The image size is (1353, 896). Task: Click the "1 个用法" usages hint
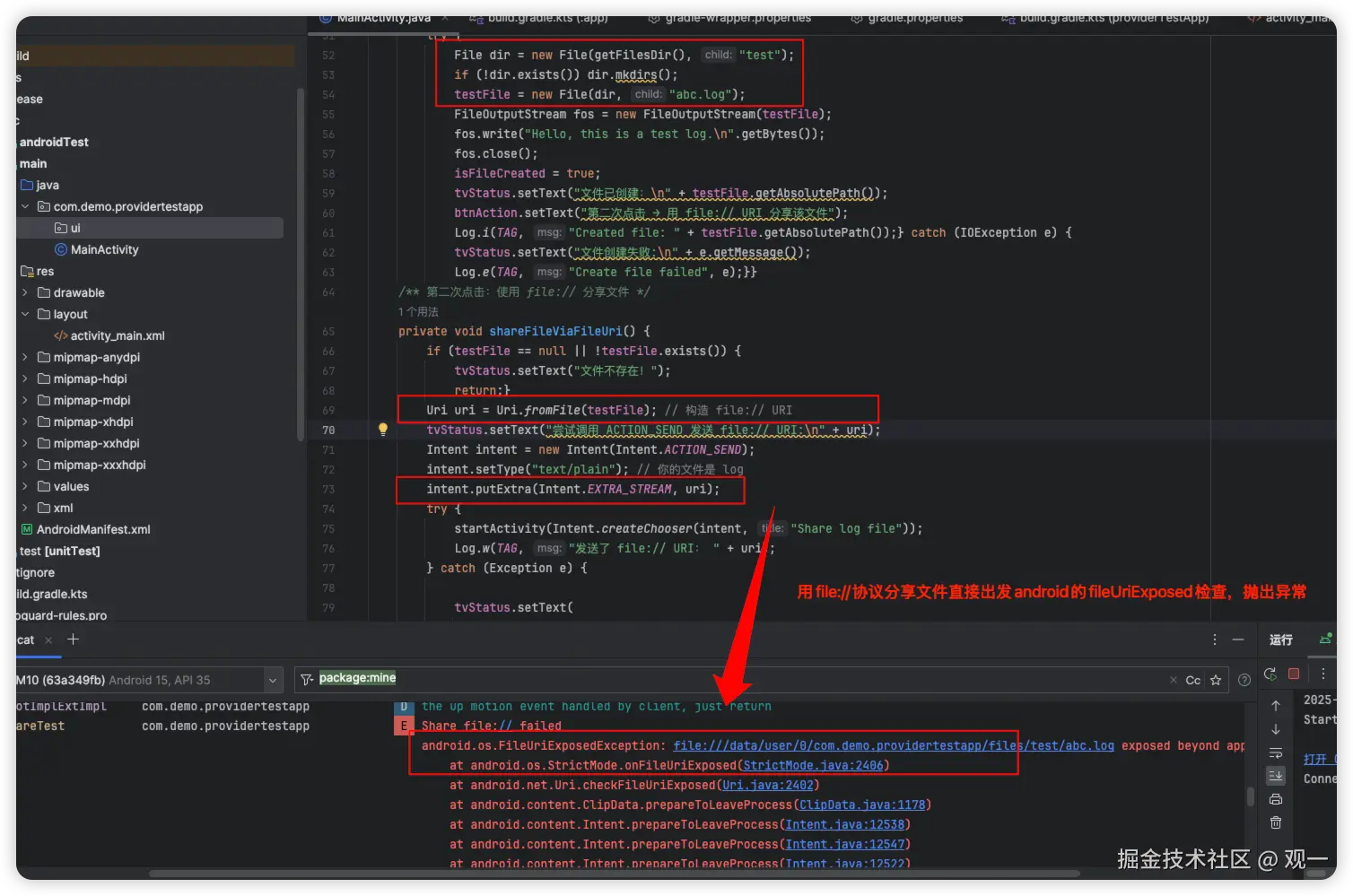[418, 311]
